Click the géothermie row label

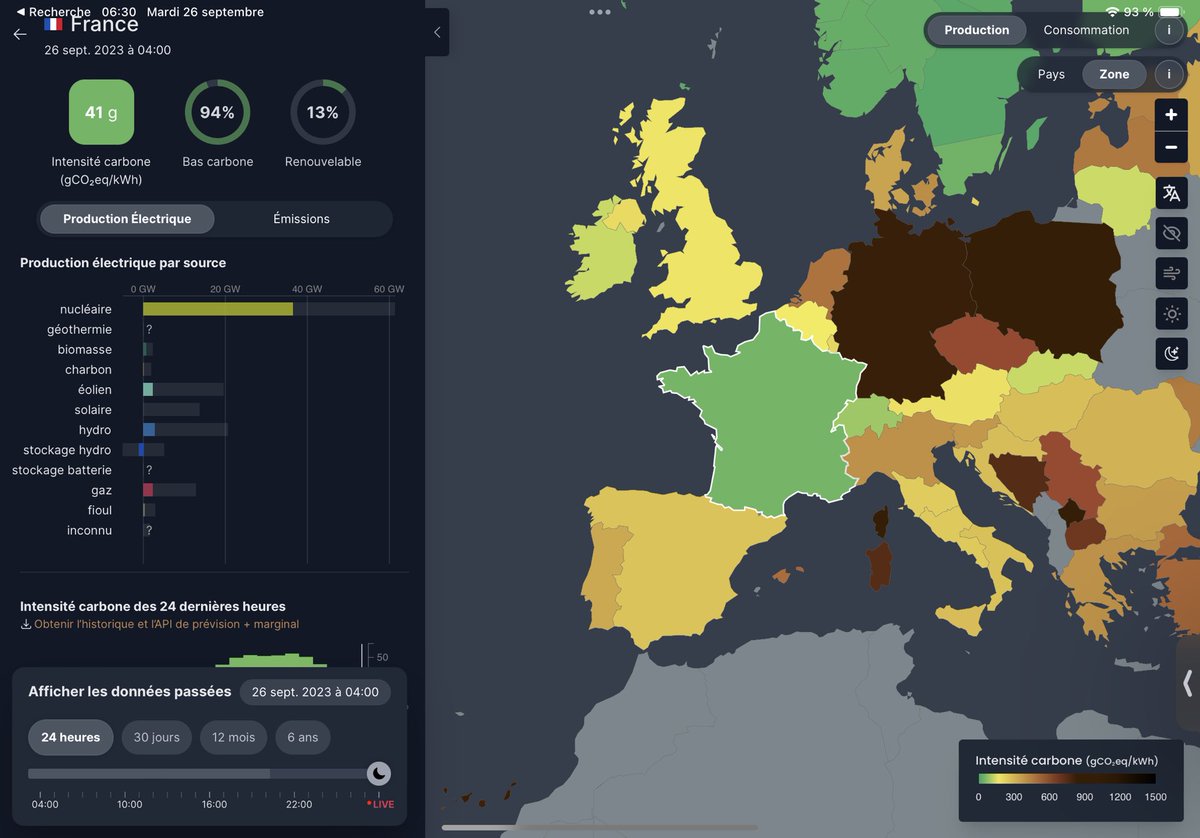80,330
